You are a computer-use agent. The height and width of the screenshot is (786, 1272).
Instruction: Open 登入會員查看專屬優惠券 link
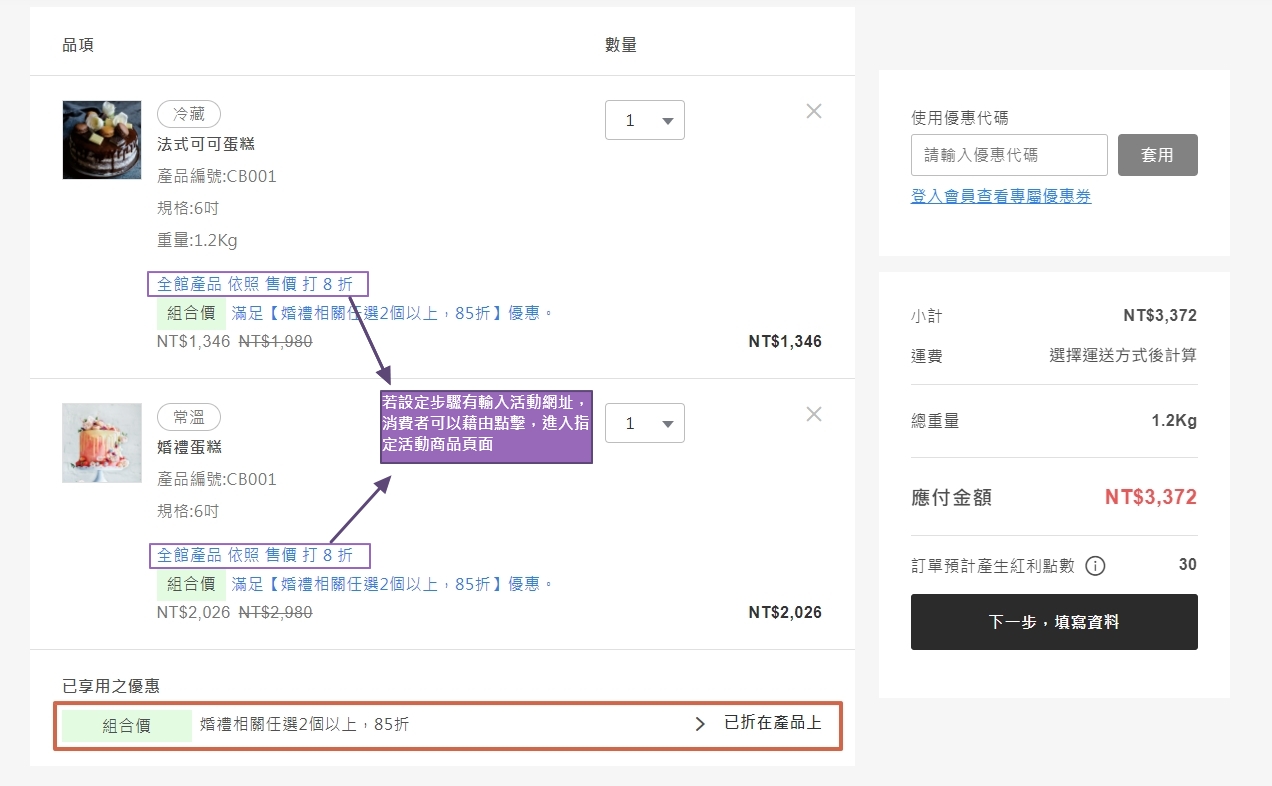1000,197
